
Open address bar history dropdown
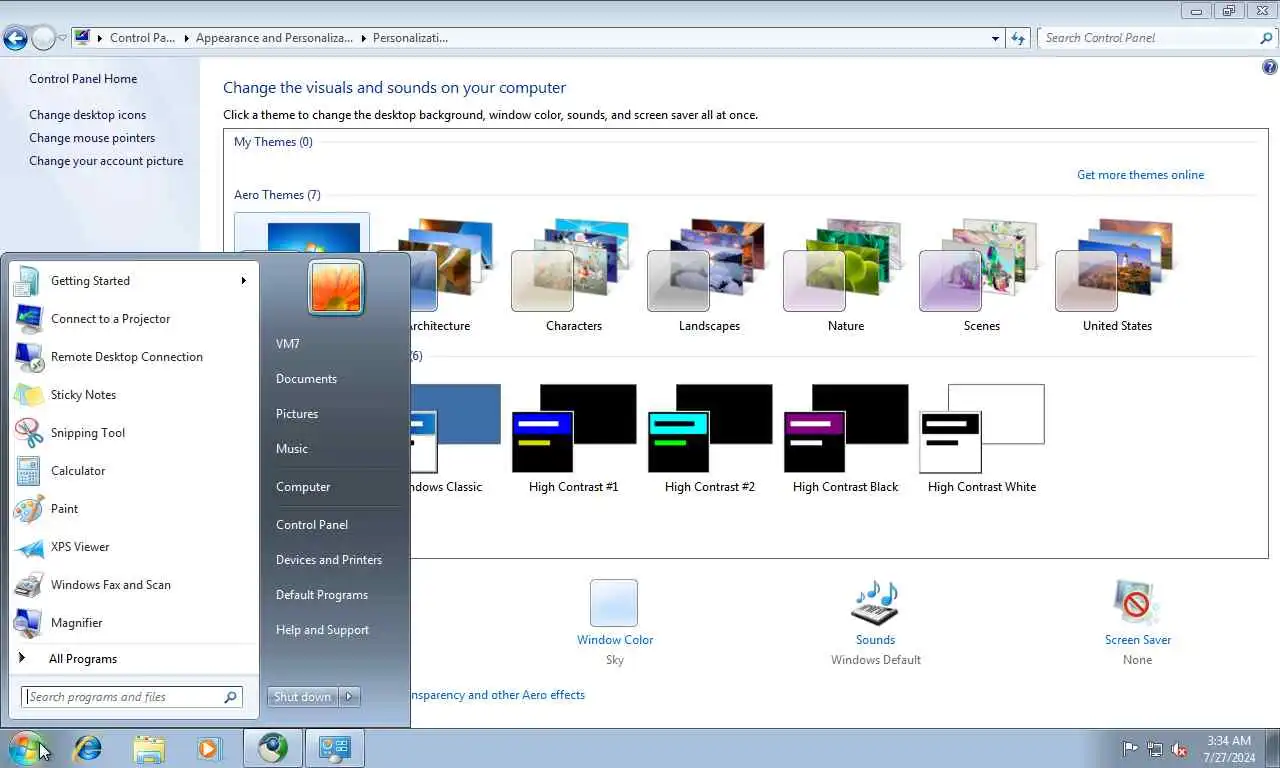[x=995, y=38]
